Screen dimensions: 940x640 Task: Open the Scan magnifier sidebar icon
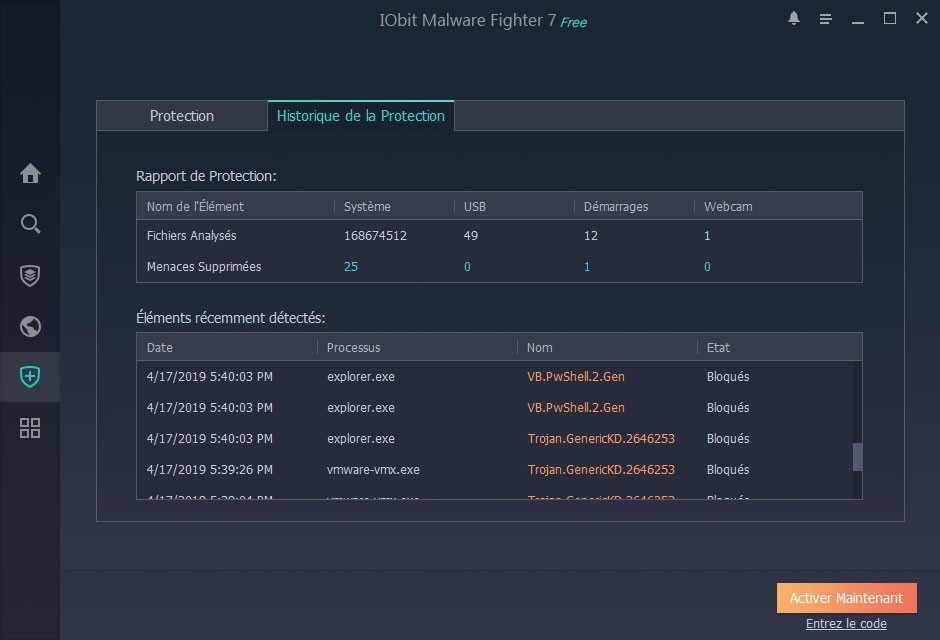coord(30,224)
